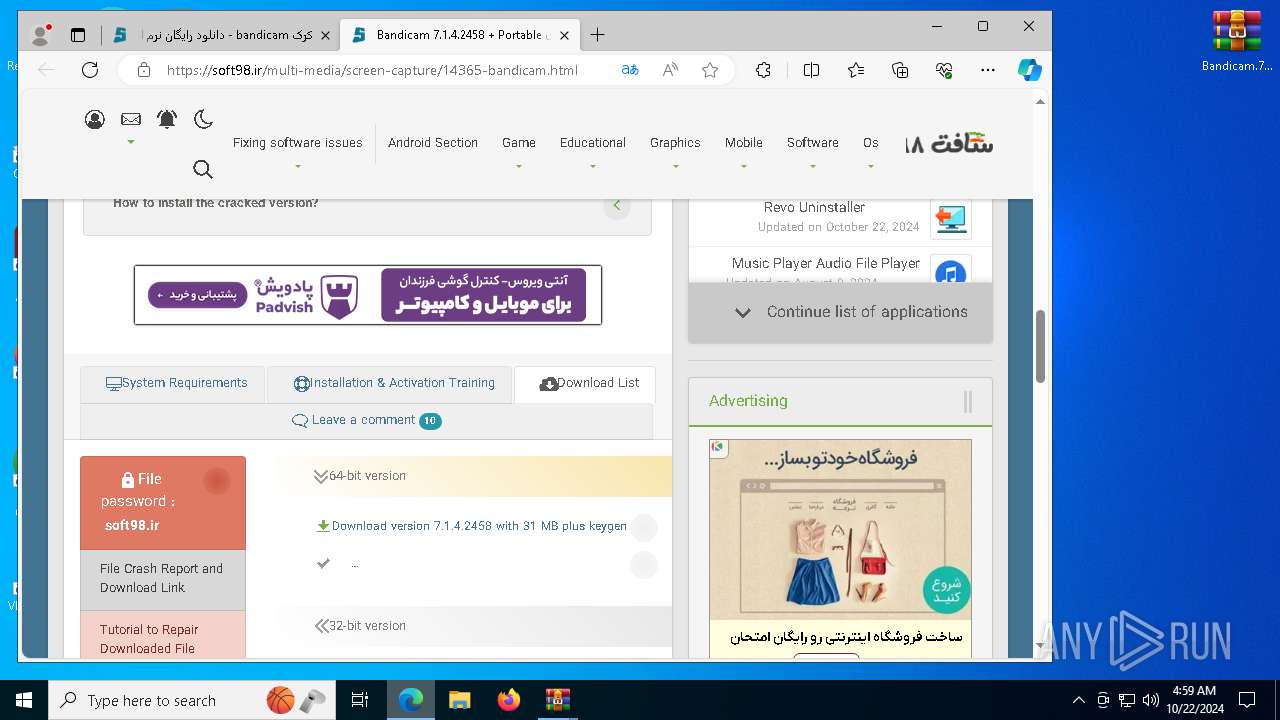
Task: Open Bandicam archive on desktop
Action: (1237, 42)
